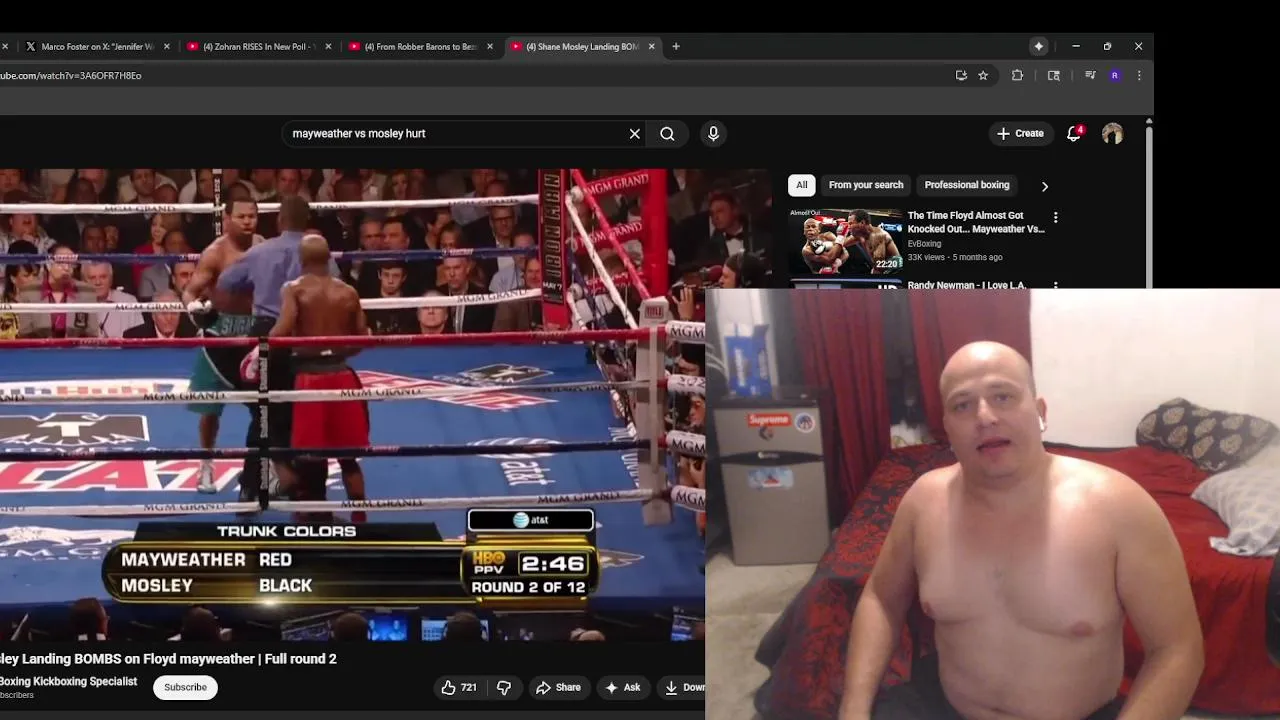
Task: Click video title Landing BOMBS on Floyd mayweather
Action: tap(168, 659)
